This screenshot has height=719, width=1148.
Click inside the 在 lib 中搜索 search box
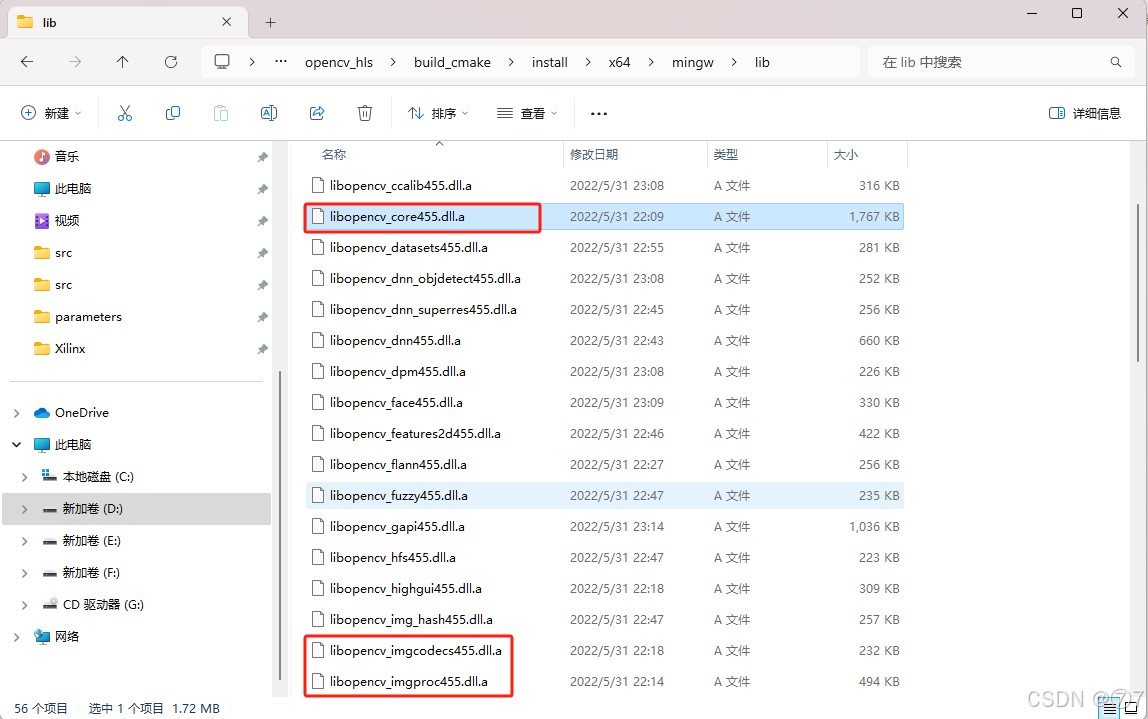[1000, 62]
